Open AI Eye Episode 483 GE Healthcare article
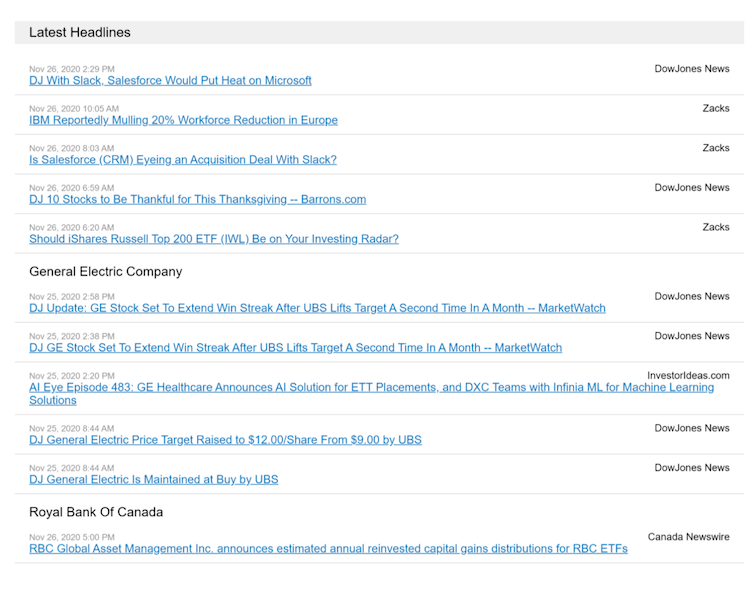Viewport: 750px width, 597px height. [x=371, y=388]
